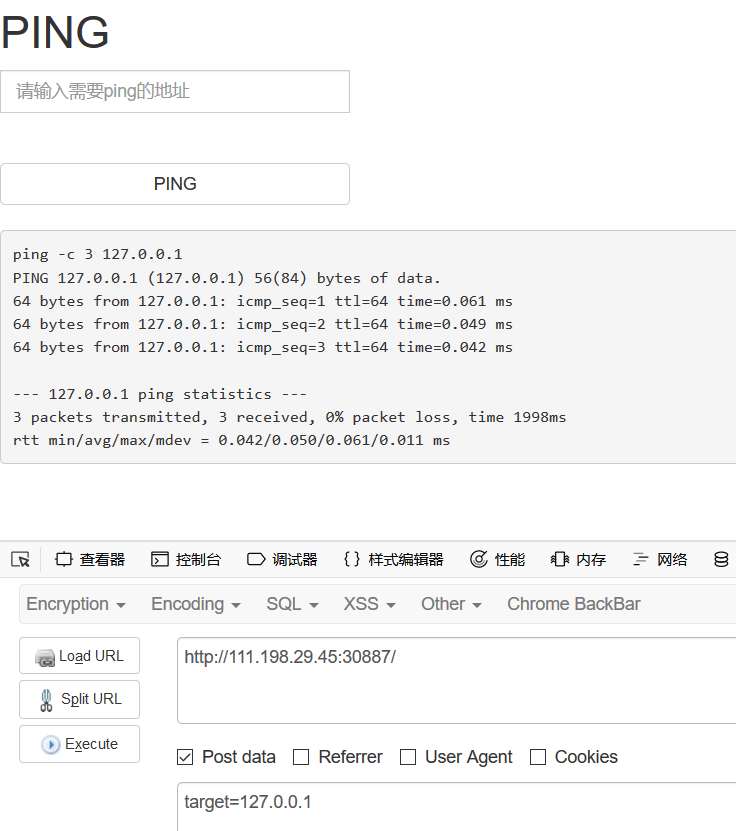Open the Storage database icon
The image size is (736, 831).
(721, 559)
